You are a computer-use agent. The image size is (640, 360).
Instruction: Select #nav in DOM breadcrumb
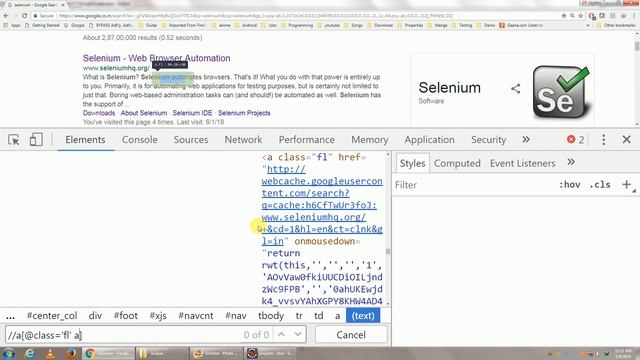(x=236, y=316)
